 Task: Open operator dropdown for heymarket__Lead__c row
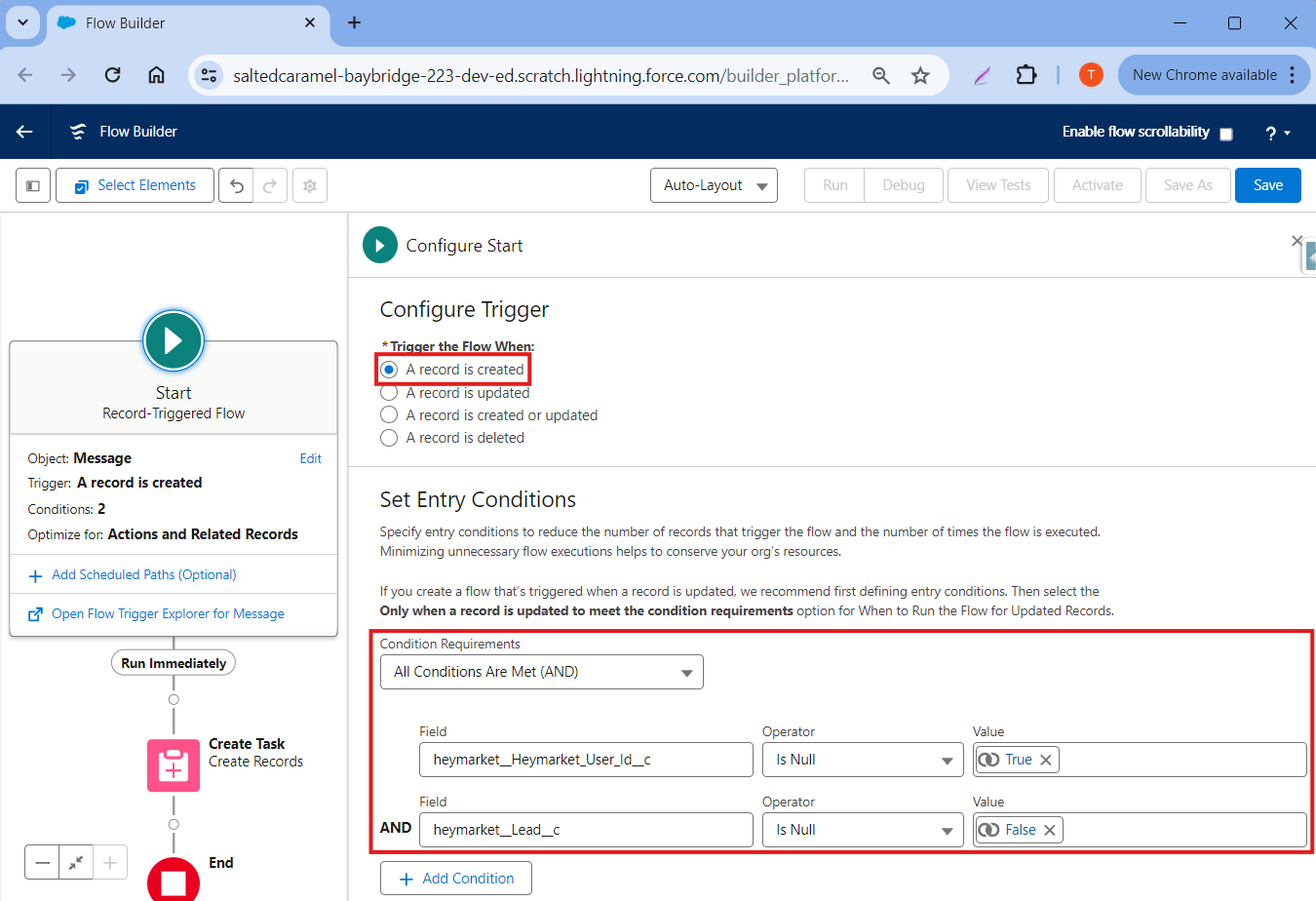point(863,830)
